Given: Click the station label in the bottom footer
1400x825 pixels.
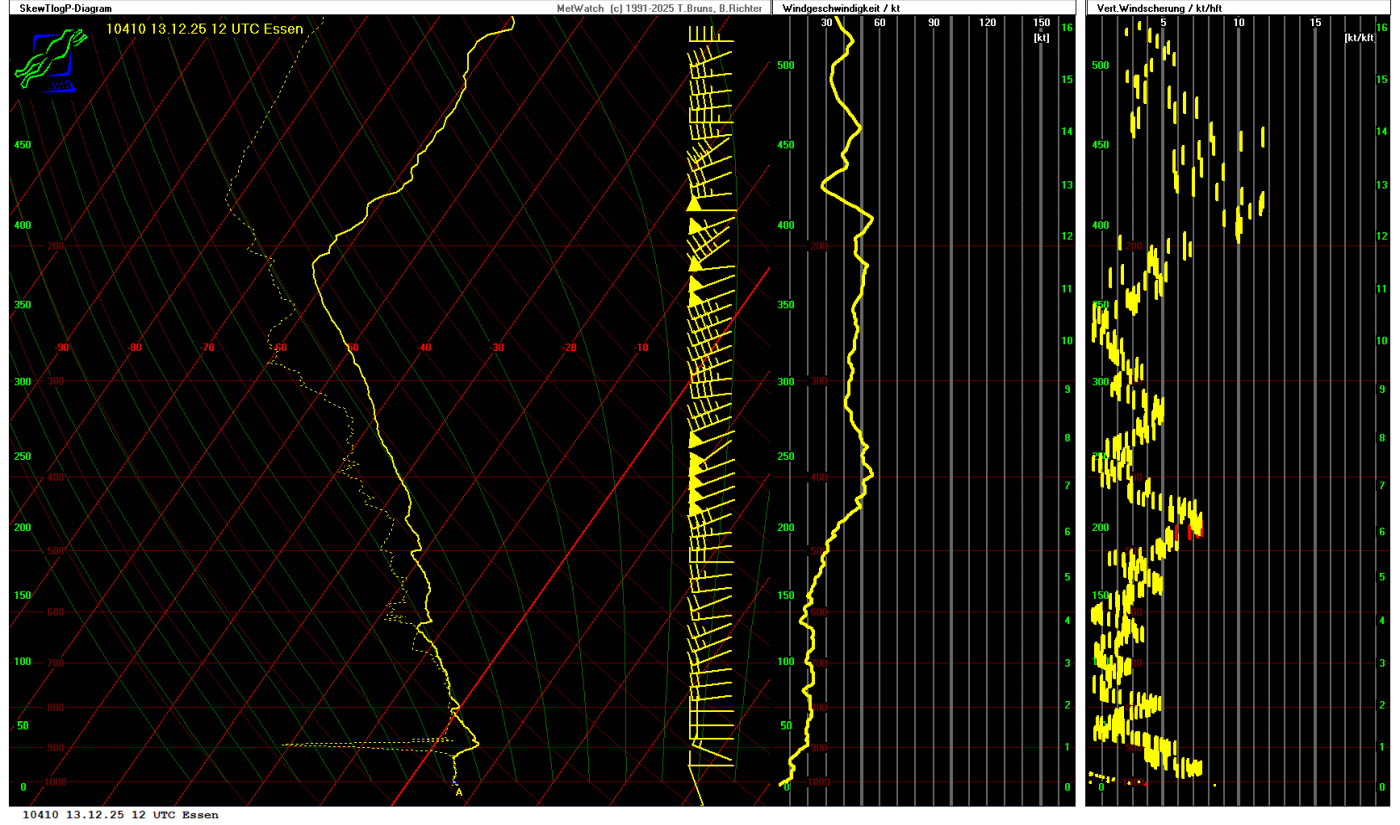Looking at the screenshot, I should (120, 815).
